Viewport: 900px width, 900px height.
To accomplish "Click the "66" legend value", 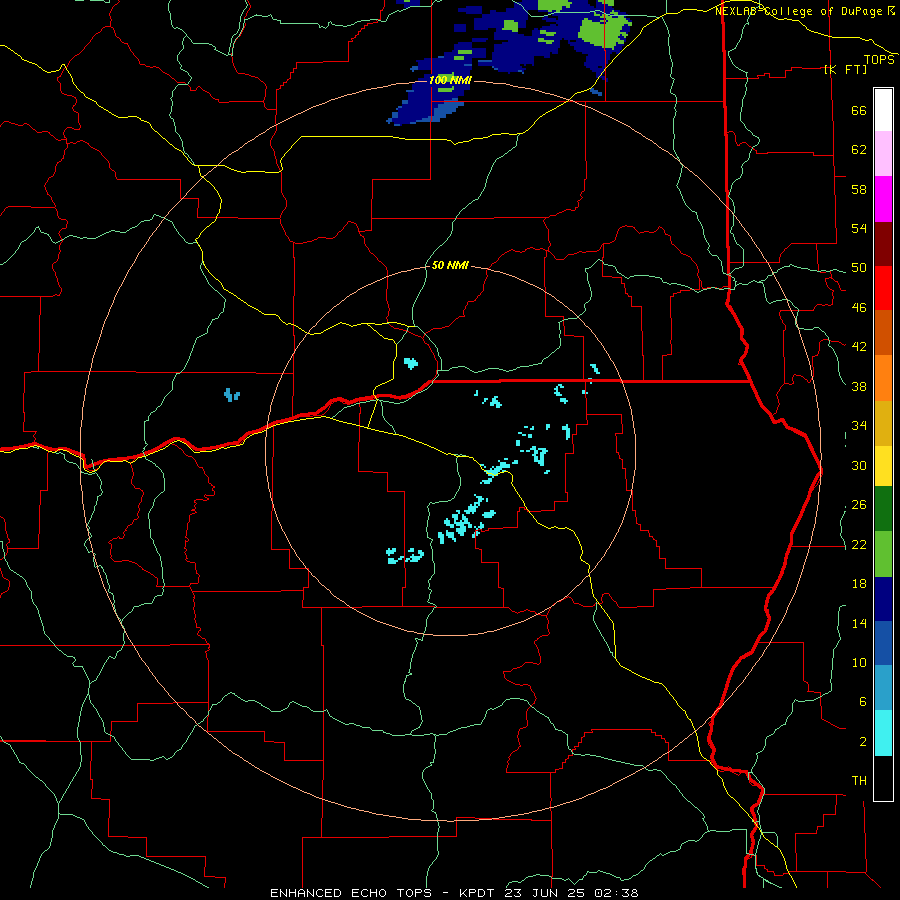I will 859,111.
